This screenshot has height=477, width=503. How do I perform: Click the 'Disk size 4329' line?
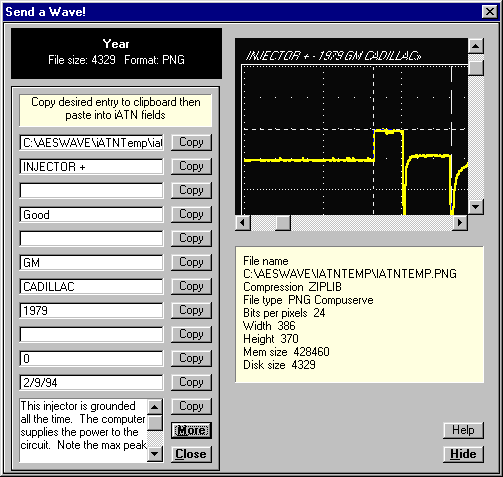click(x=279, y=365)
